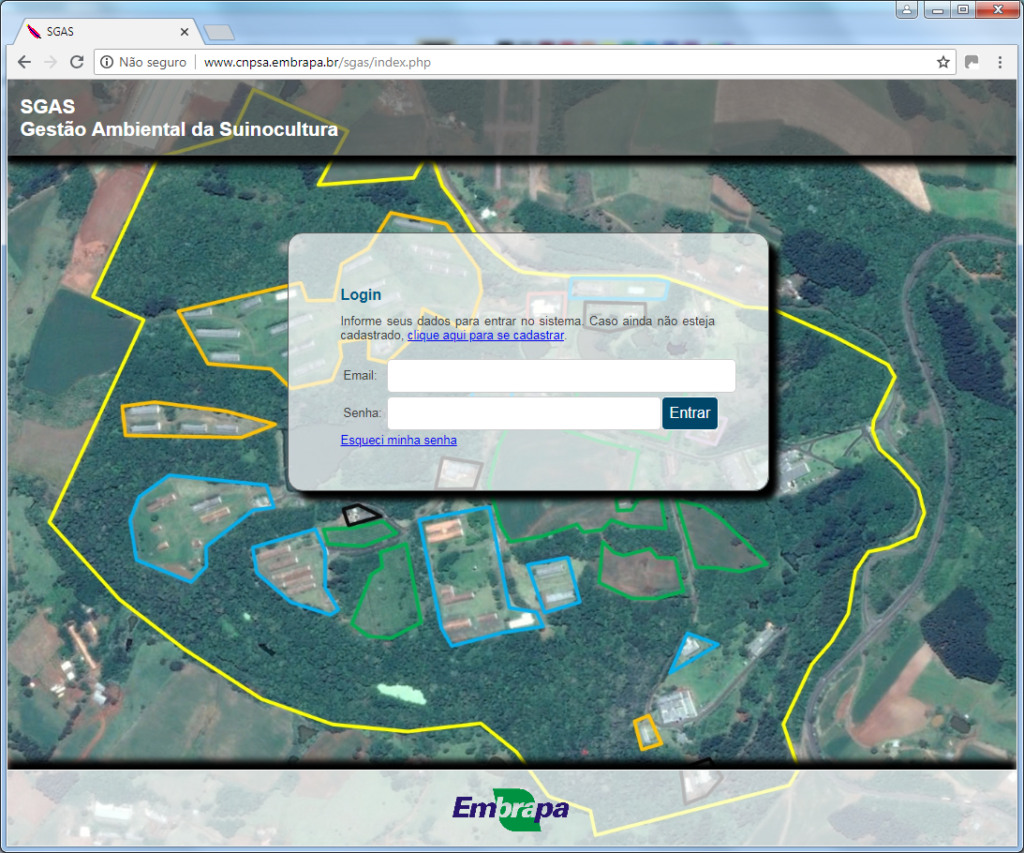Click into the Senha password field
Viewport: 1024px width, 853px height.
[523, 413]
